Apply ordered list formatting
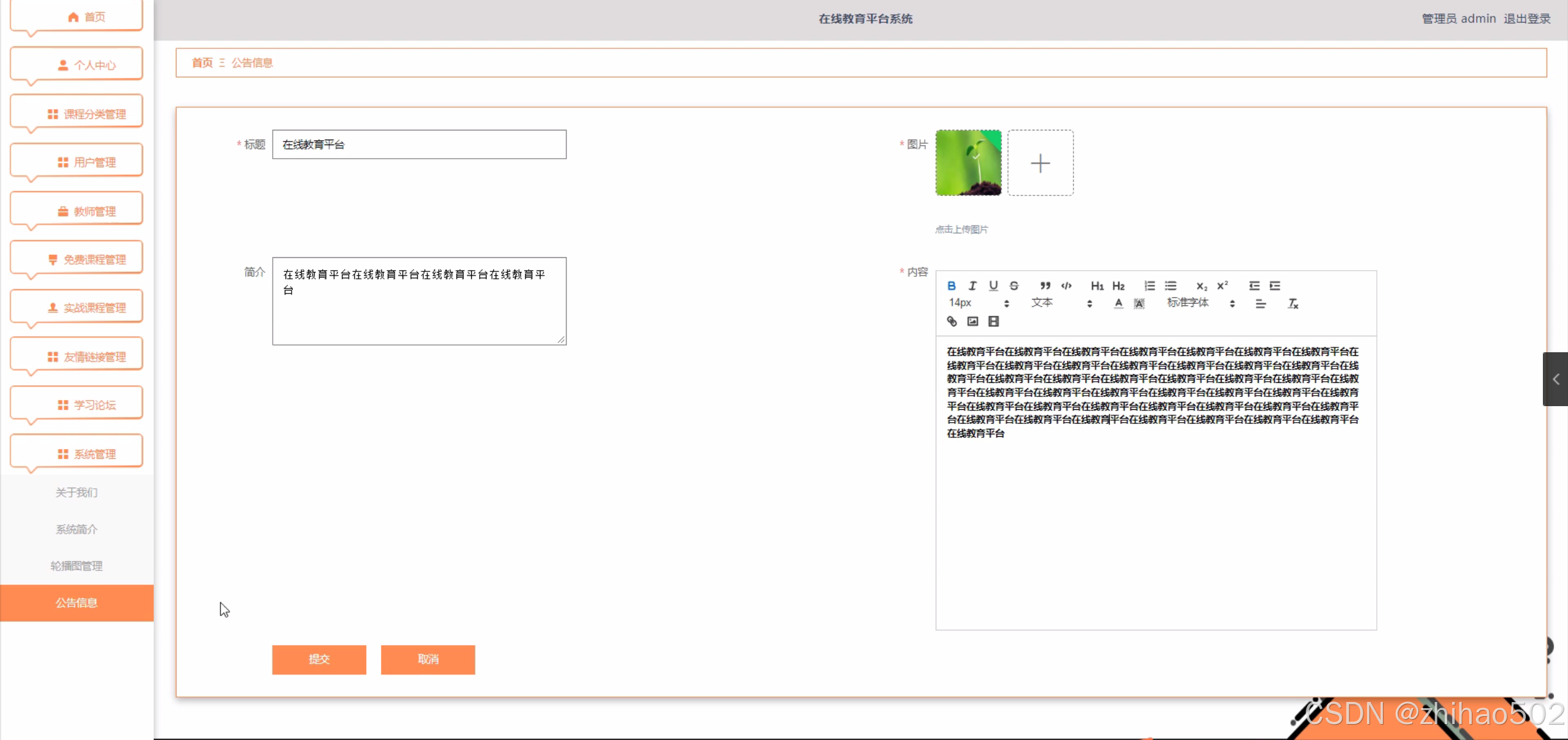The height and width of the screenshot is (740, 1568). point(1149,285)
